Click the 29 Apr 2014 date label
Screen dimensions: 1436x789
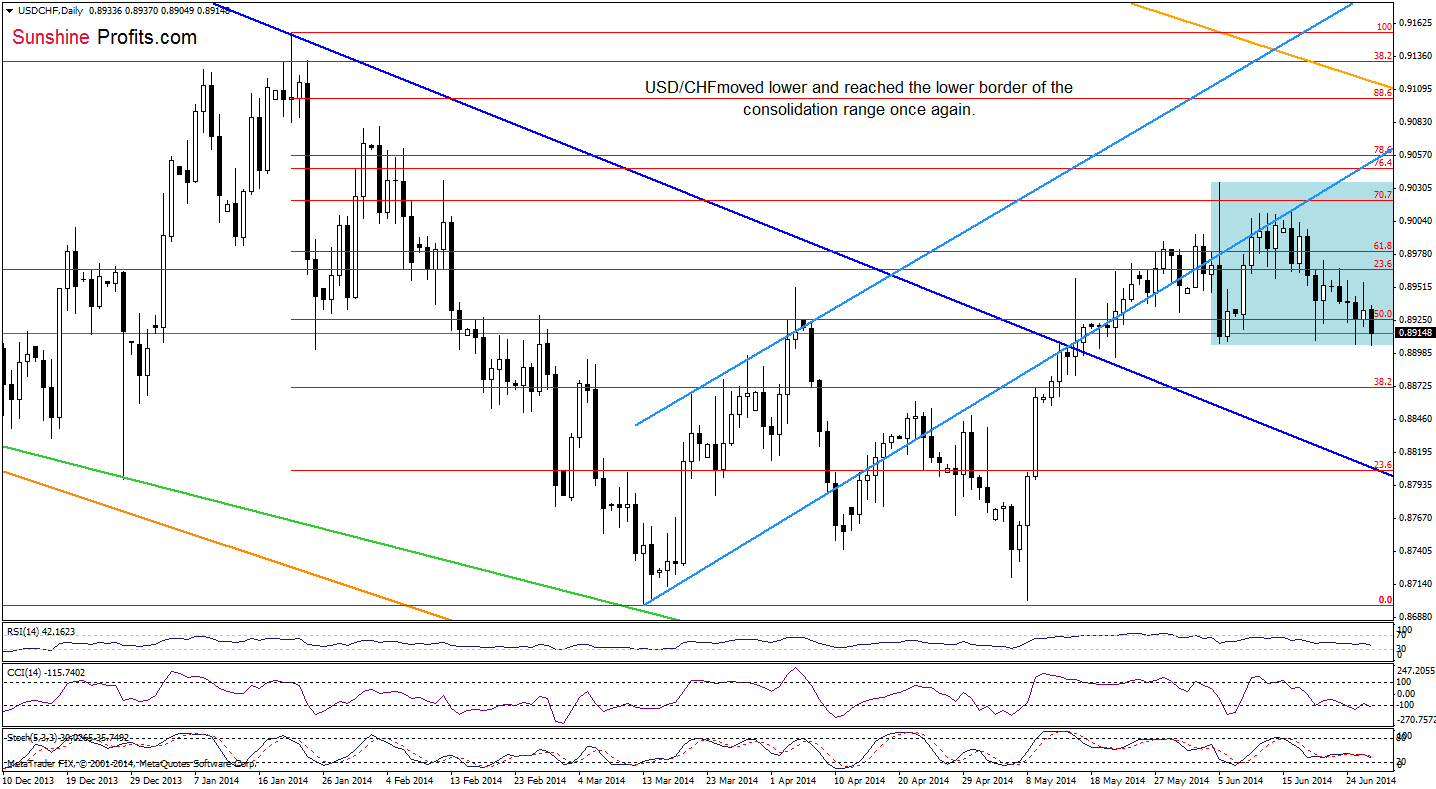(986, 779)
